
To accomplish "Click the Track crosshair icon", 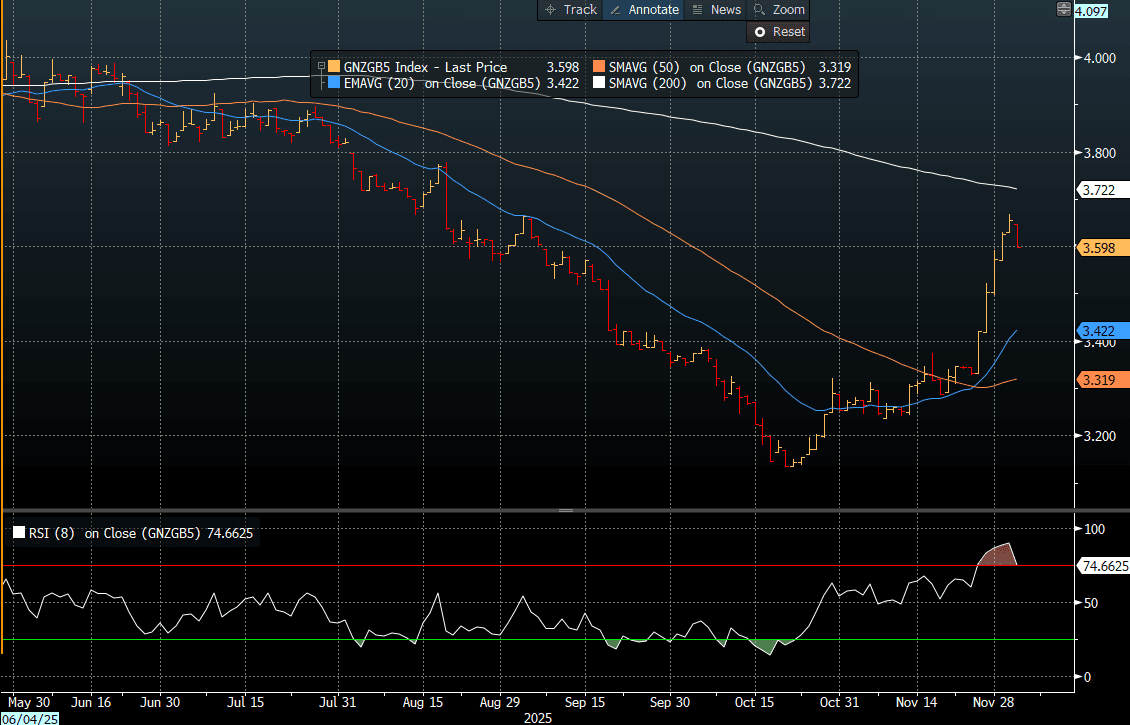I will pyautogui.click(x=550, y=9).
